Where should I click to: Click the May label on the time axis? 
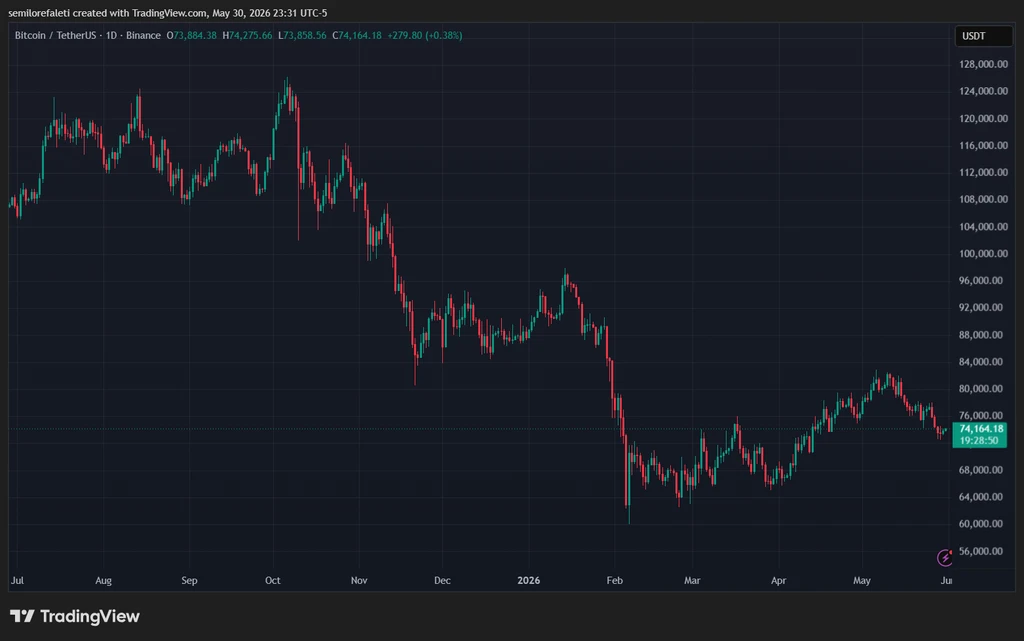coord(861,580)
